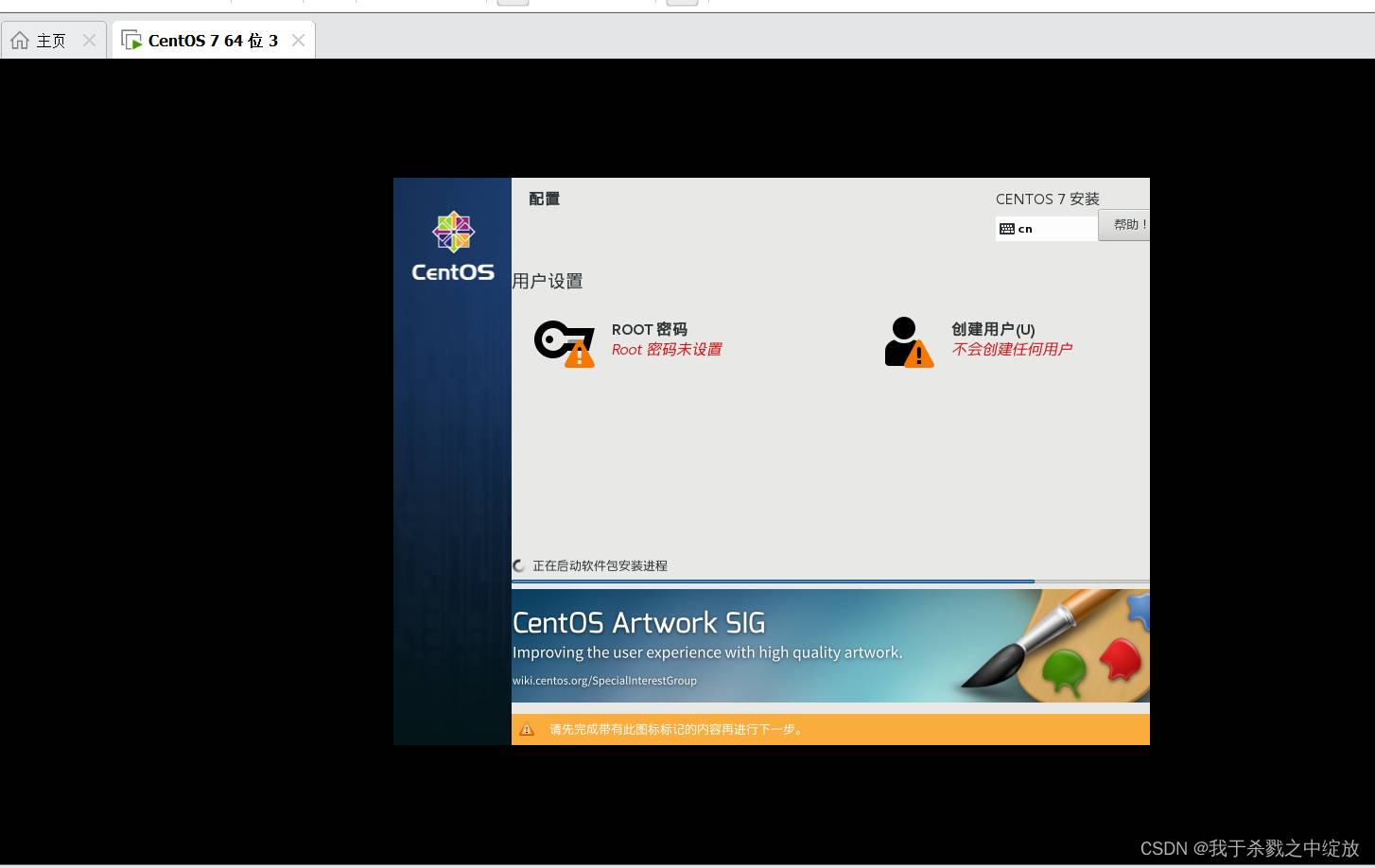Click the VM icon on the CentOS tab

pos(131,41)
